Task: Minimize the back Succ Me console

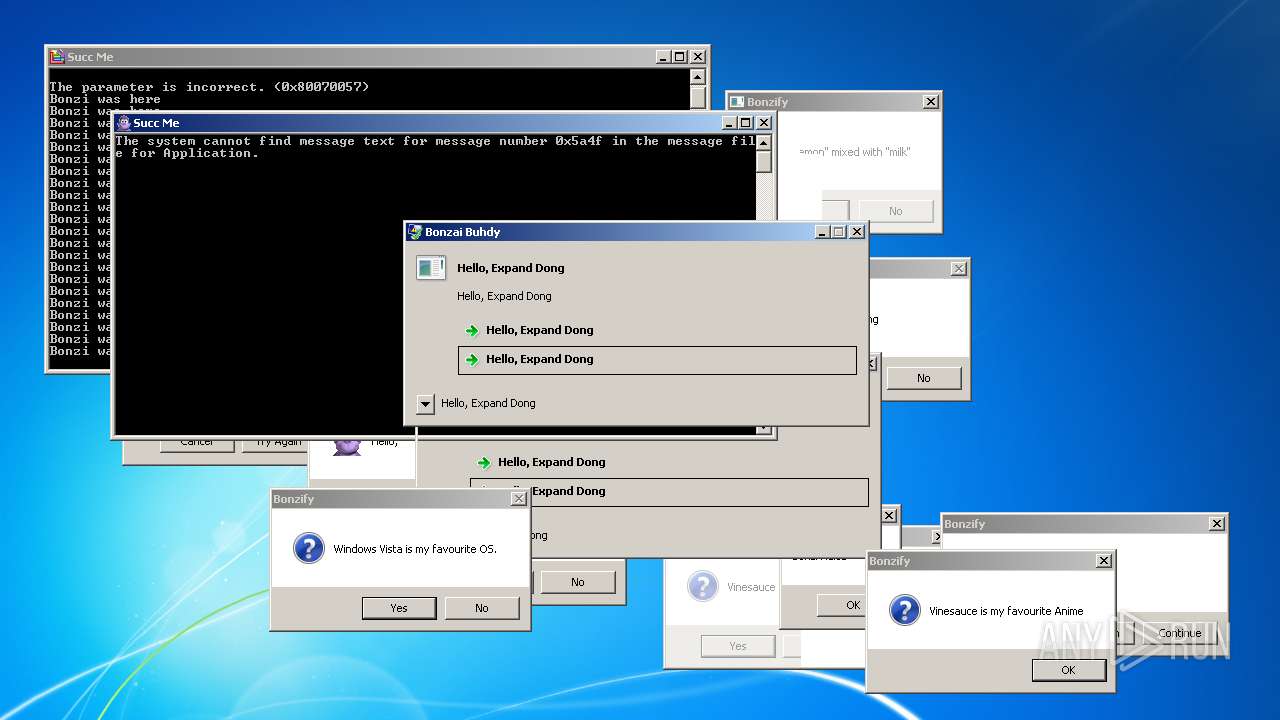Action: (x=663, y=57)
